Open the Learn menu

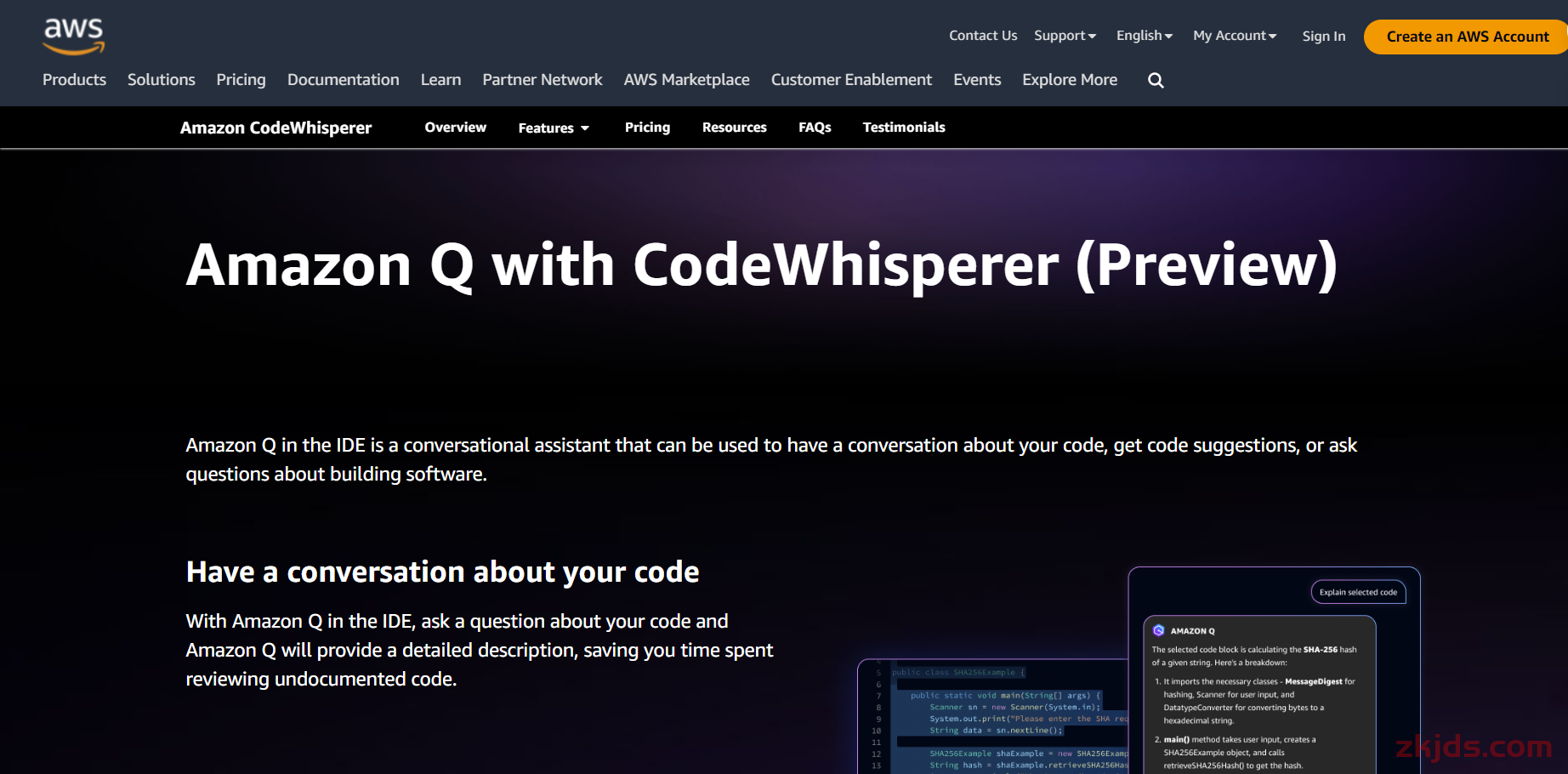tap(441, 80)
